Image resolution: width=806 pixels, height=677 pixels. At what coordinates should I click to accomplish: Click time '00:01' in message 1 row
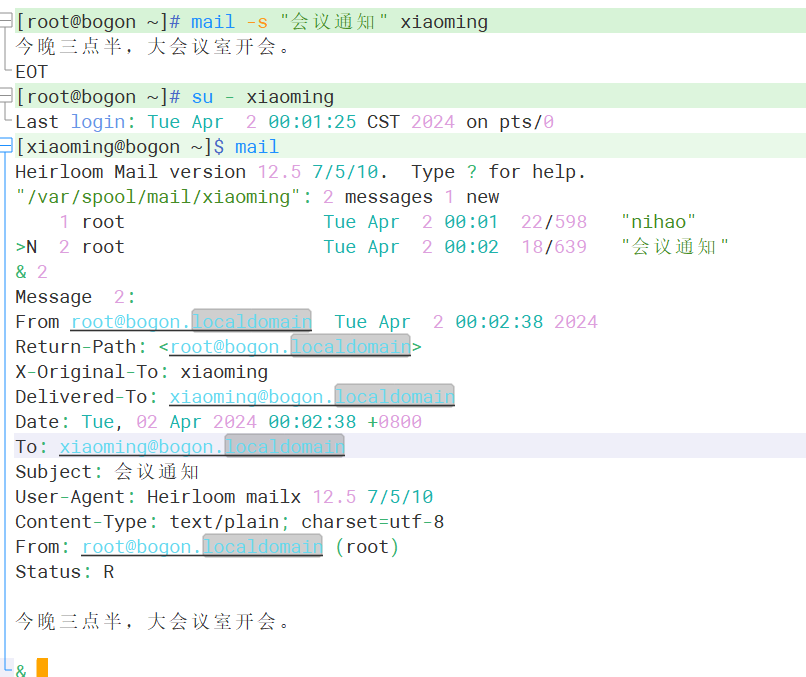[471, 222]
